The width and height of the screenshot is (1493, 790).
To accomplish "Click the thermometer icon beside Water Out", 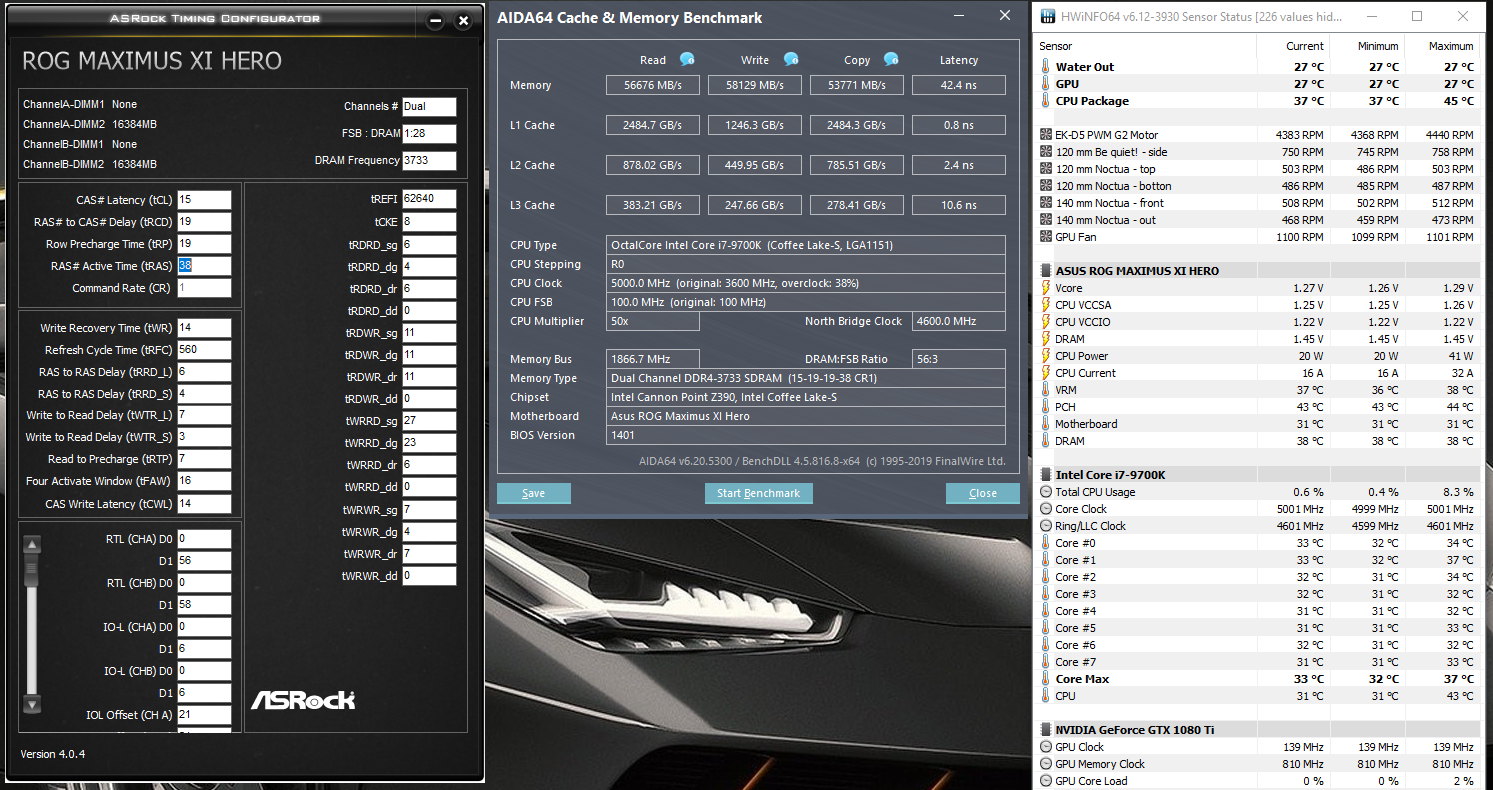I will (x=1046, y=67).
